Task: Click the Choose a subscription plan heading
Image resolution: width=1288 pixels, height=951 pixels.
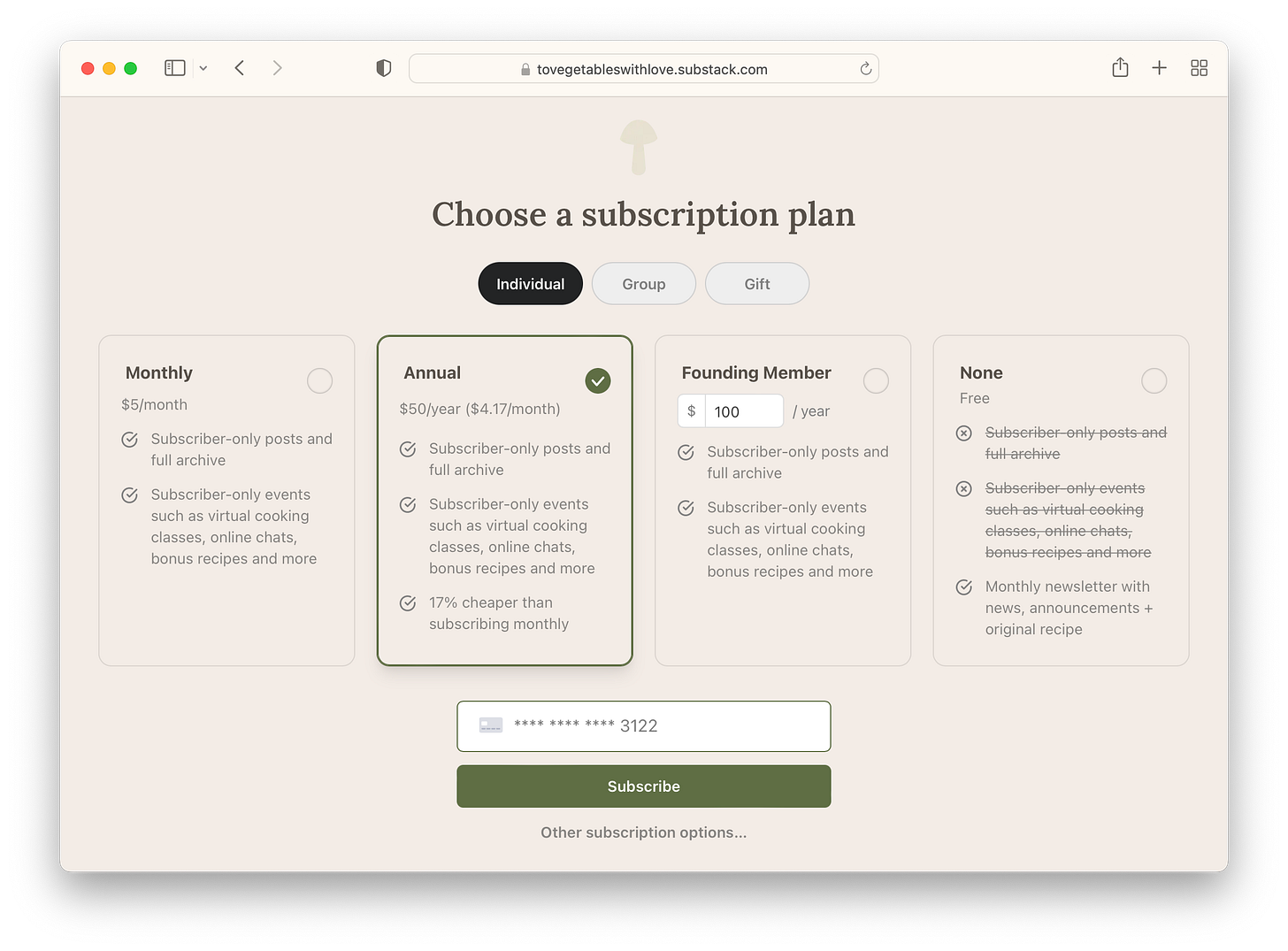Action: click(x=644, y=214)
